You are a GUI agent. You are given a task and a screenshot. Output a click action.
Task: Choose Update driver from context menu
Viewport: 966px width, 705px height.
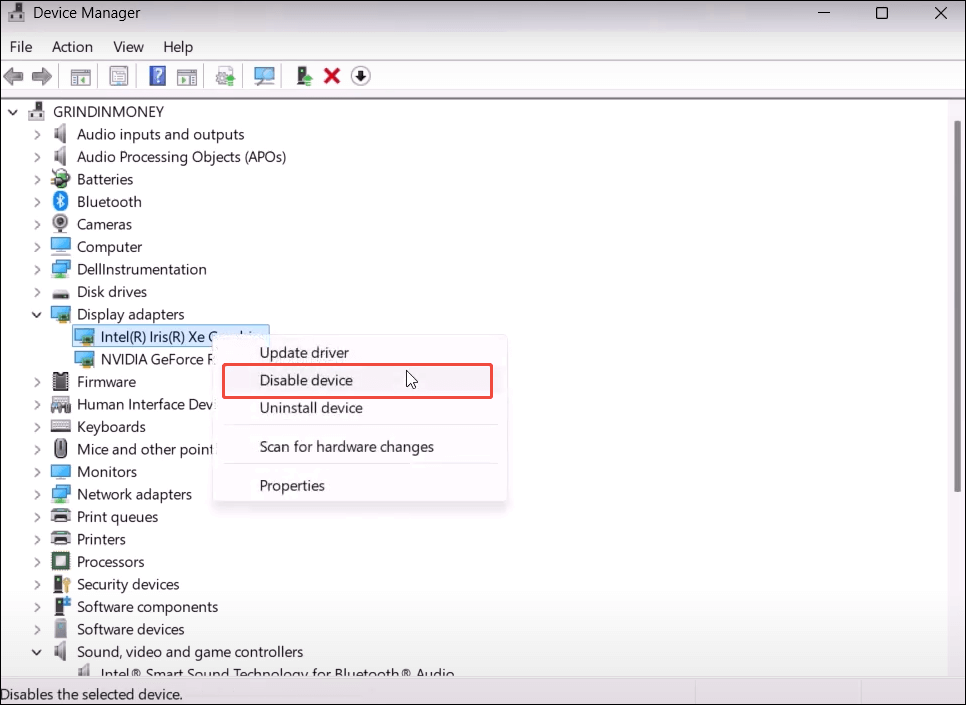[x=360, y=352]
